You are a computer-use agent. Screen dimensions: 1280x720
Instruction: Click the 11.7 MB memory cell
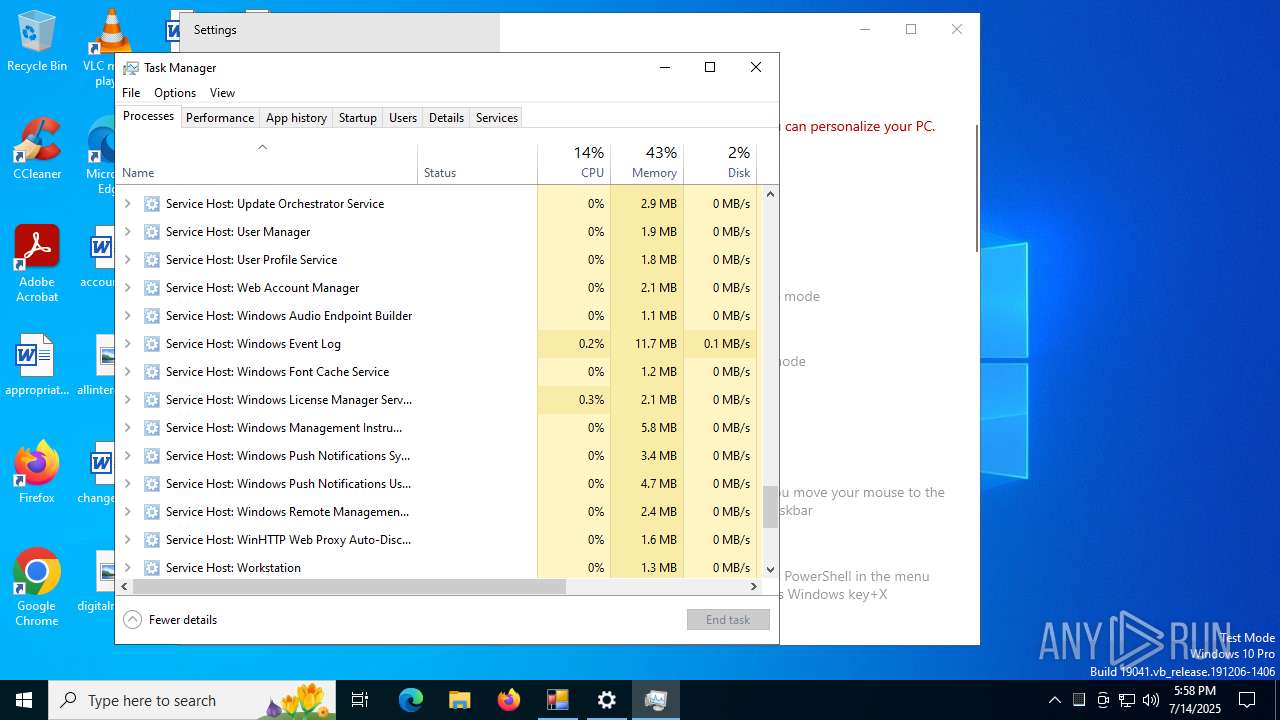tap(647, 344)
